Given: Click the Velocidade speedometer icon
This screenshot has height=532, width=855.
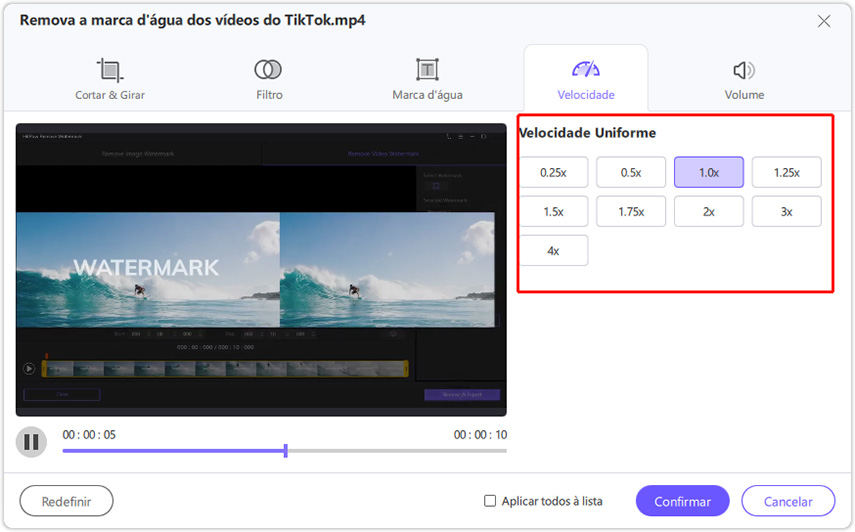Looking at the screenshot, I should 586,70.
